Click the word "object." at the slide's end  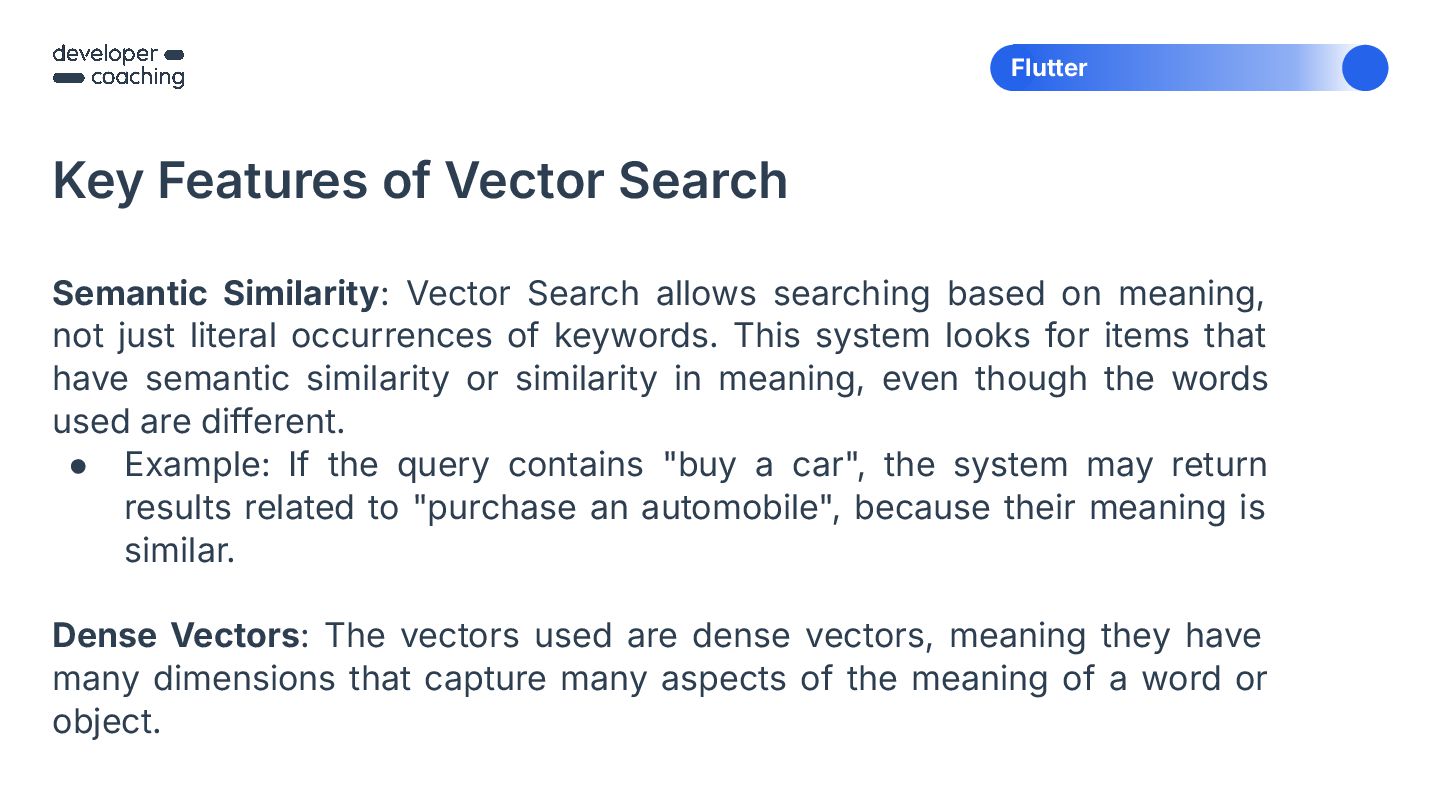(106, 722)
